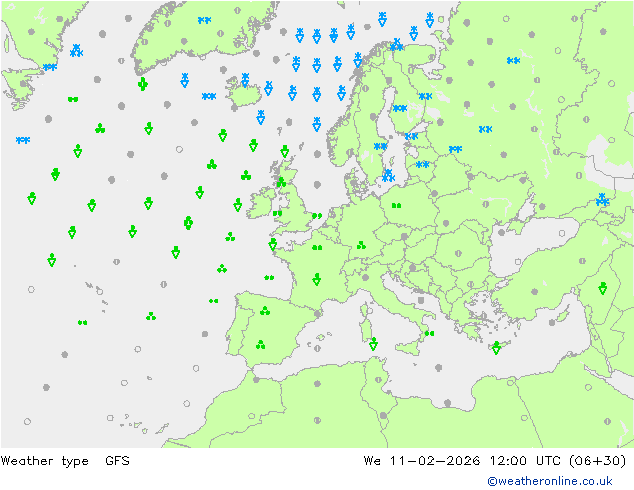Screen dimensions: 634x490
Task: Click the snow symbol over Estonia
Action: [x=411, y=136]
